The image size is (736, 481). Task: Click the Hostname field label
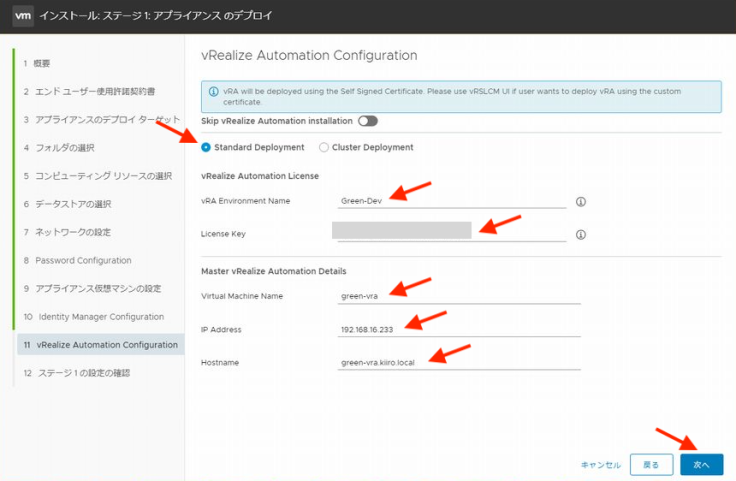coord(220,362)
